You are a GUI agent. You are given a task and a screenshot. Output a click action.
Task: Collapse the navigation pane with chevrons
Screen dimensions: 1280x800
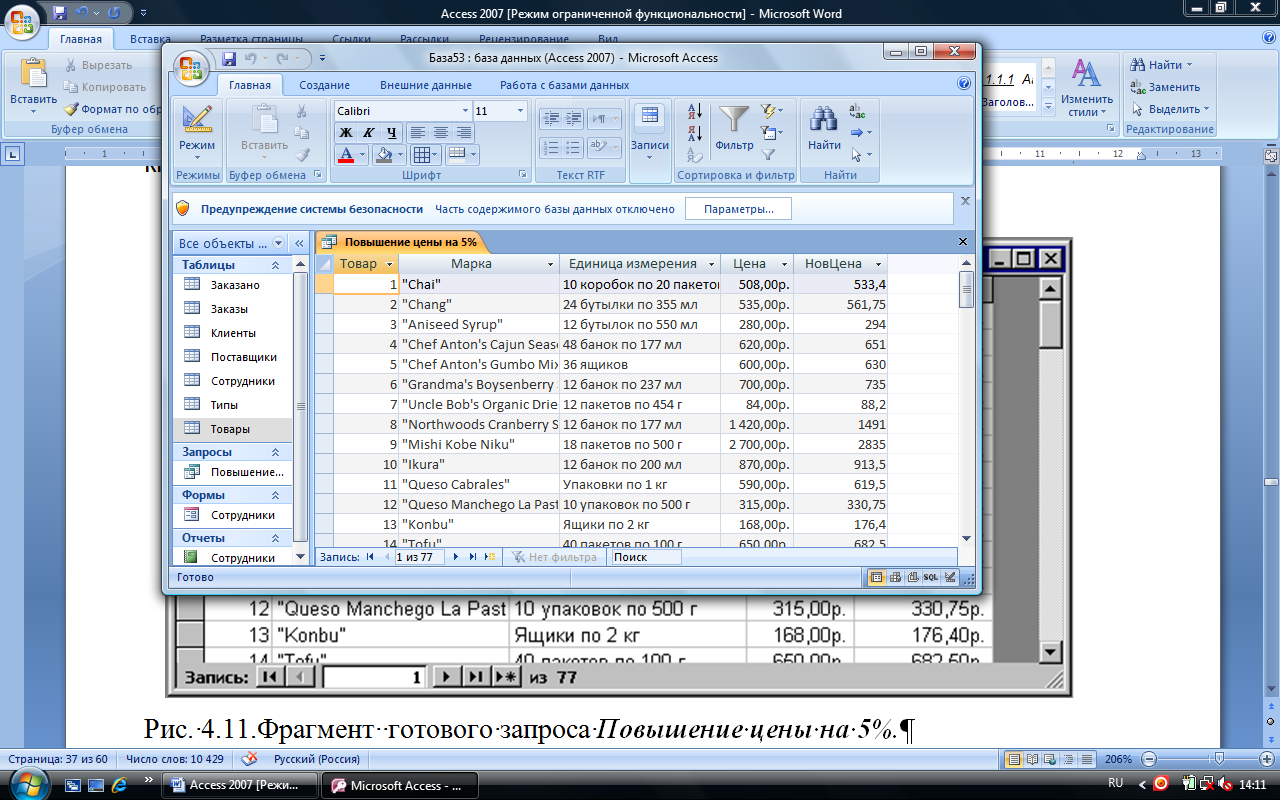pyautogui.click(x=298, y=243)
